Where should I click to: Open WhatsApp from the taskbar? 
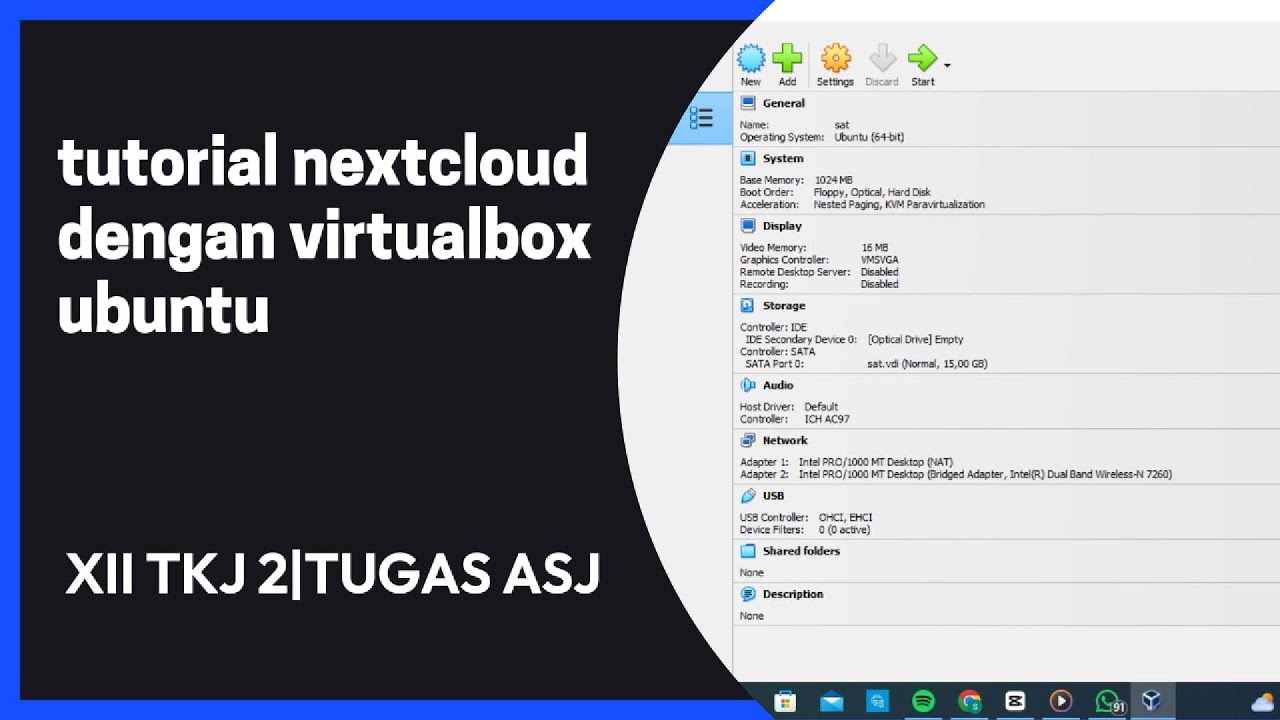(x=1107, y=702)
